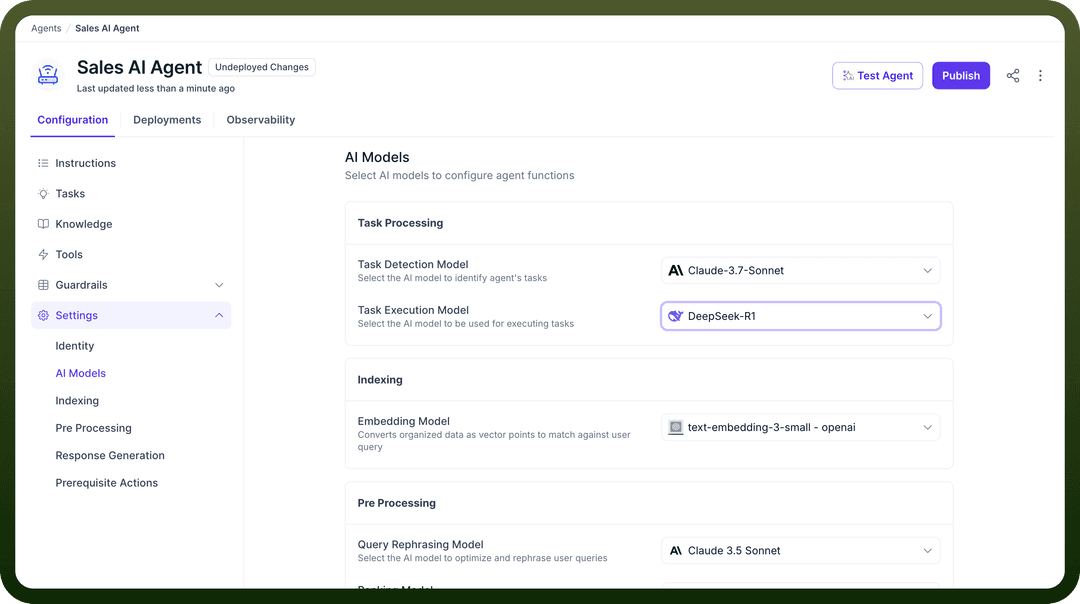This screenshot has width=1080, height=604.
Task: Click the Guardrails sidebar item
Action: coord(131,284)
